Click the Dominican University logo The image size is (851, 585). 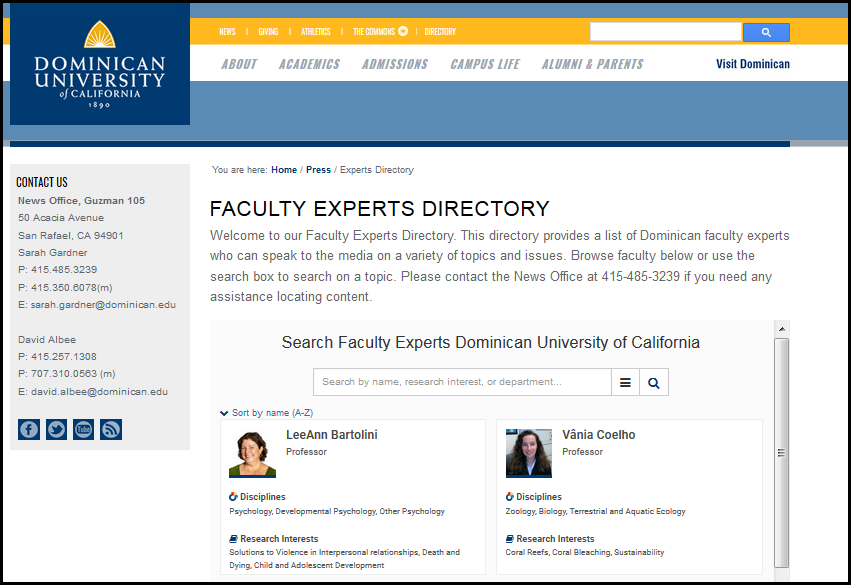[x=100, y=64]
